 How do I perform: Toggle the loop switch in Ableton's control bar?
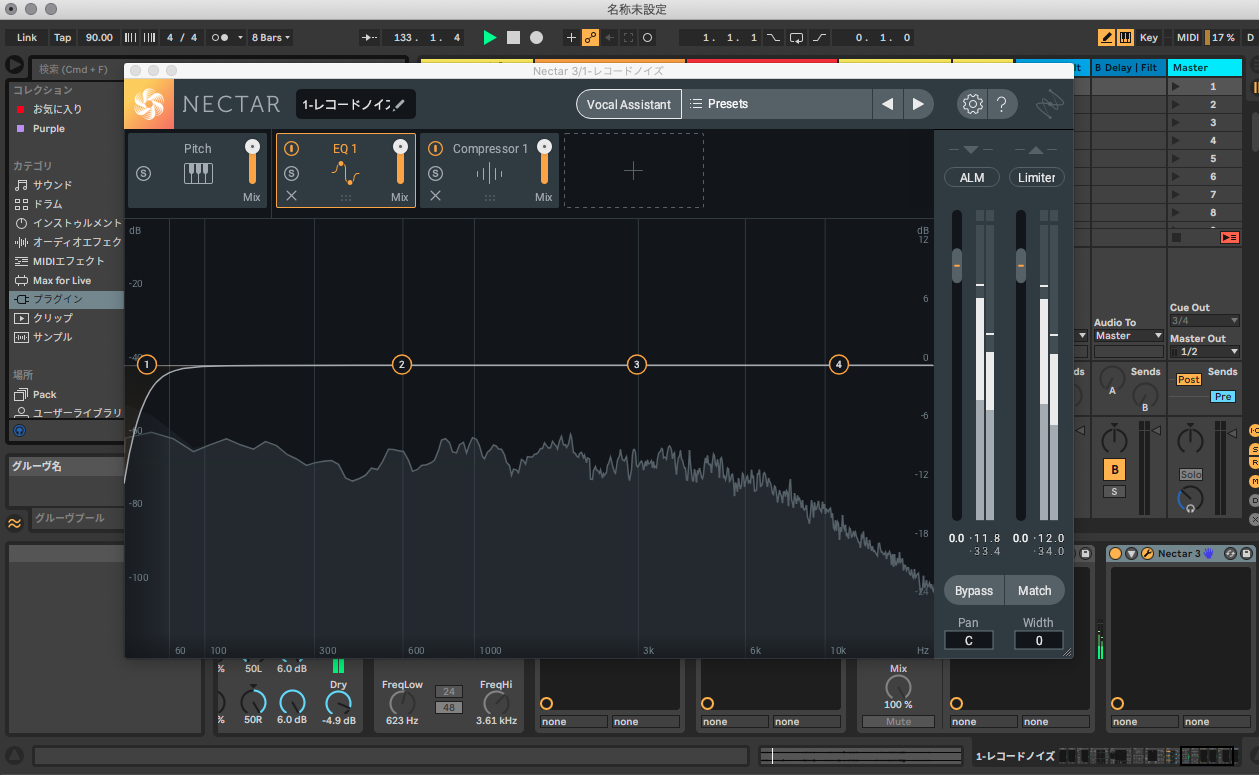tap(796, 37)
